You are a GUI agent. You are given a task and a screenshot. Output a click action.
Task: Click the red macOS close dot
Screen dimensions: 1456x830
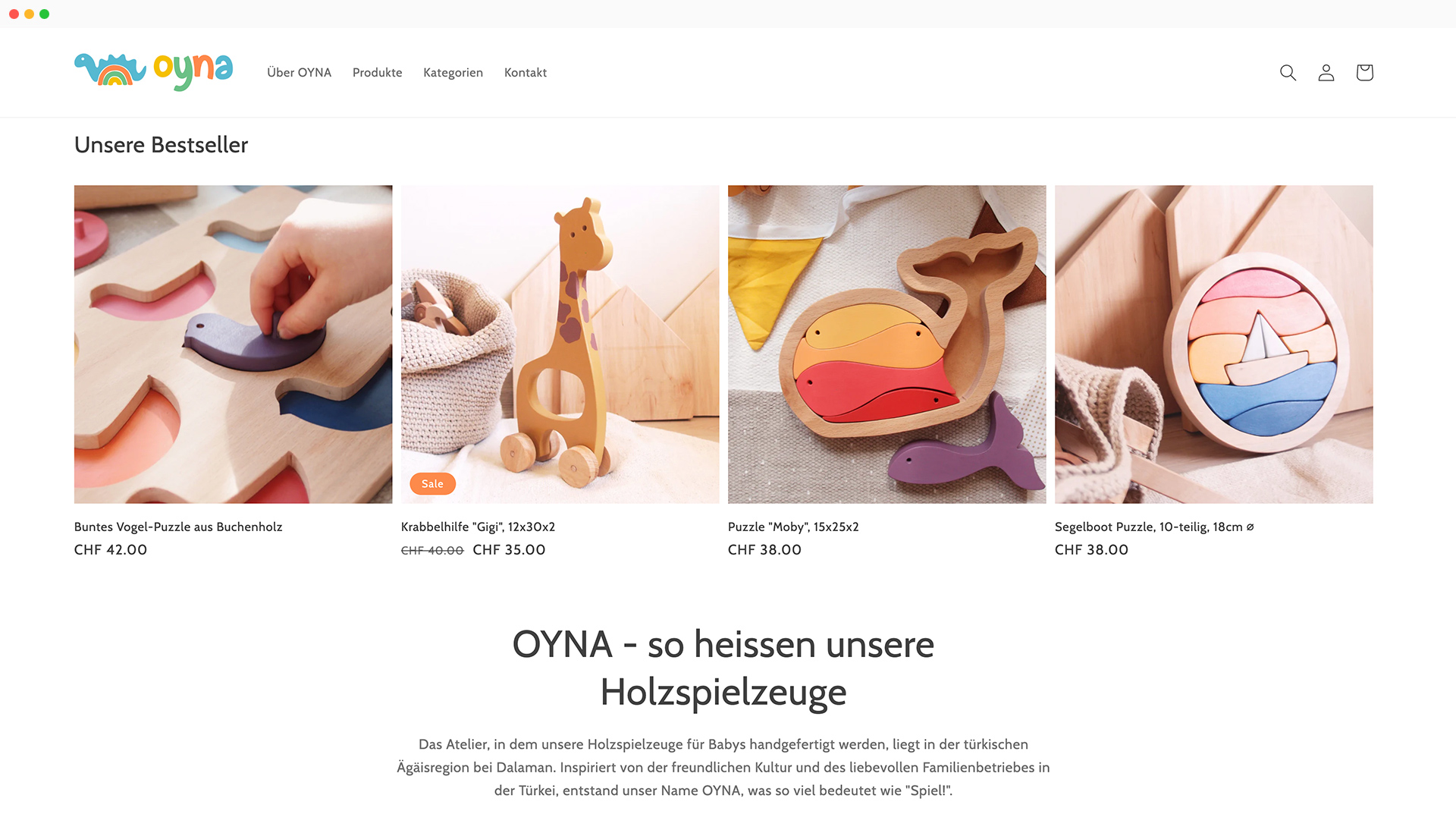[x=14, y=14]
